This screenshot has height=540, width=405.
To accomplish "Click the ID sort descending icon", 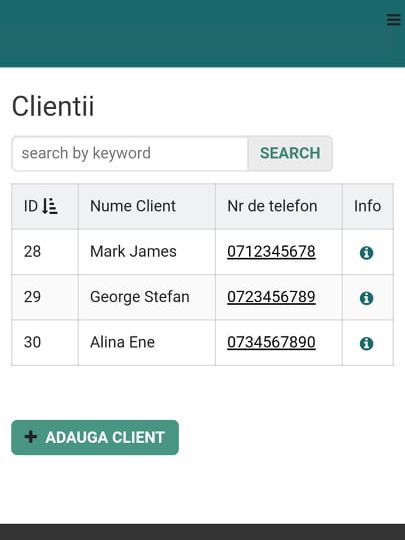I will pyautogui.click(x=50, y=206).
